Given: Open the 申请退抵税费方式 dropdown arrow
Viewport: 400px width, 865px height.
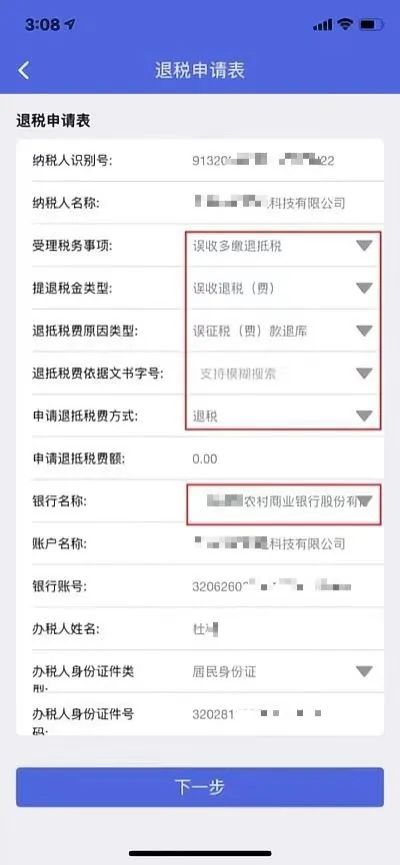Looking at the screenshot, I should pos(364,416).
